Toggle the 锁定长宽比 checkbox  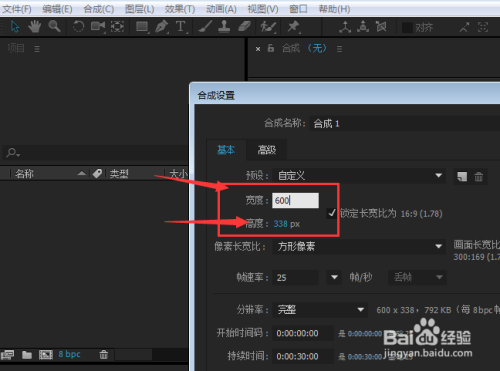(331, 213)
